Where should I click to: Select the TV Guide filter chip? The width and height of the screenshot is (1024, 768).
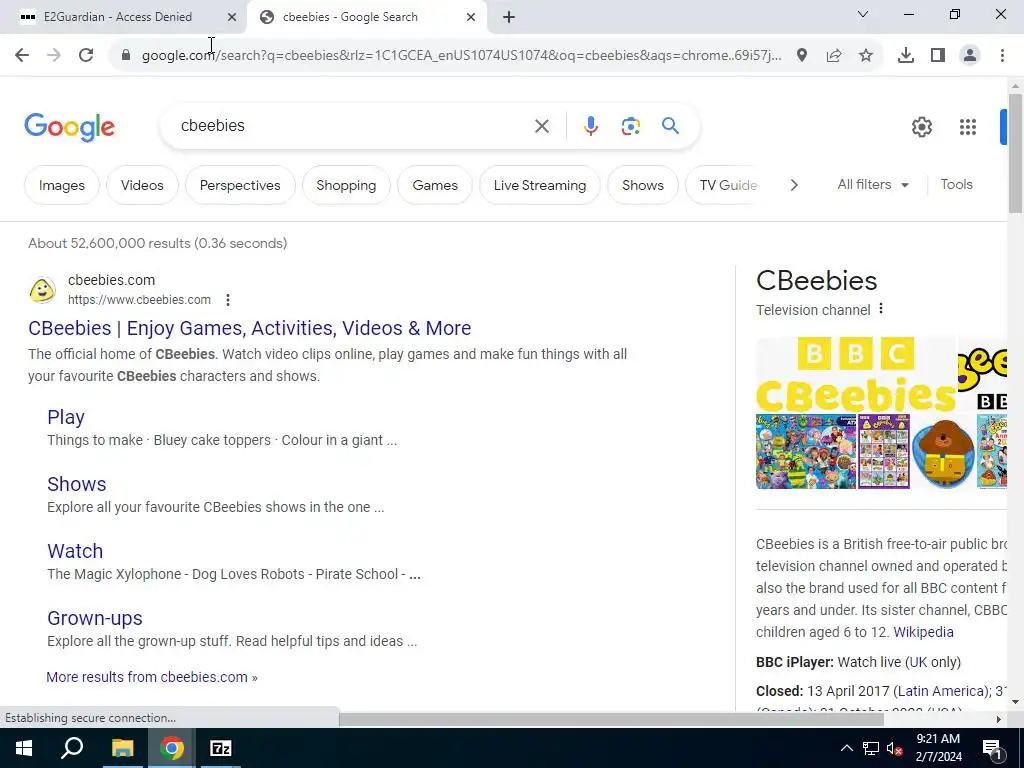728,185
